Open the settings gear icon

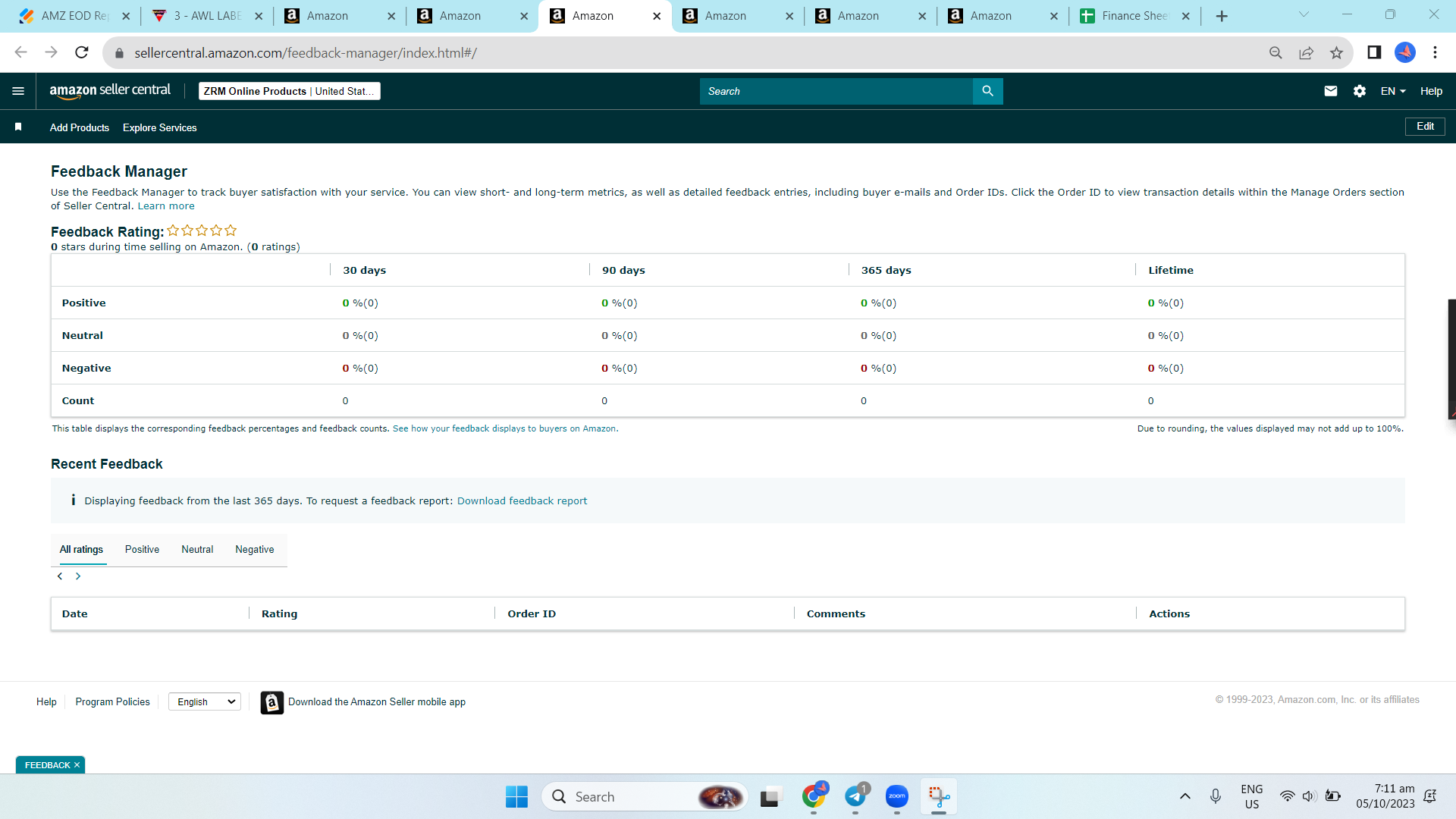pyautogui.click(x=1360, y=91)
